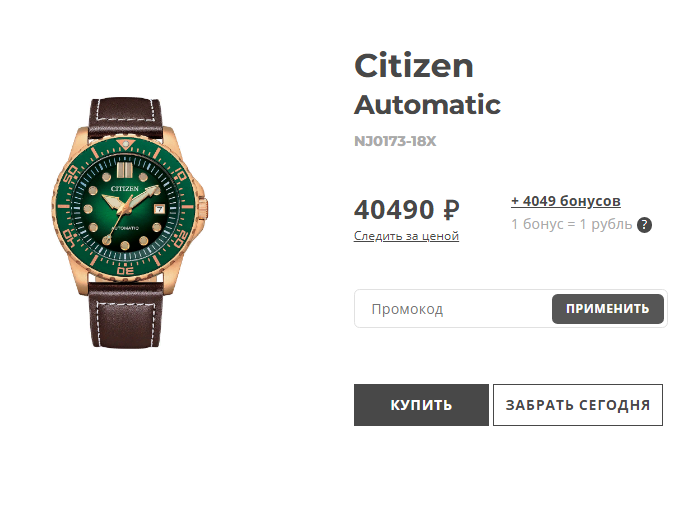
Task: Click the date window on the watch
Action: (x=159, y=209)
